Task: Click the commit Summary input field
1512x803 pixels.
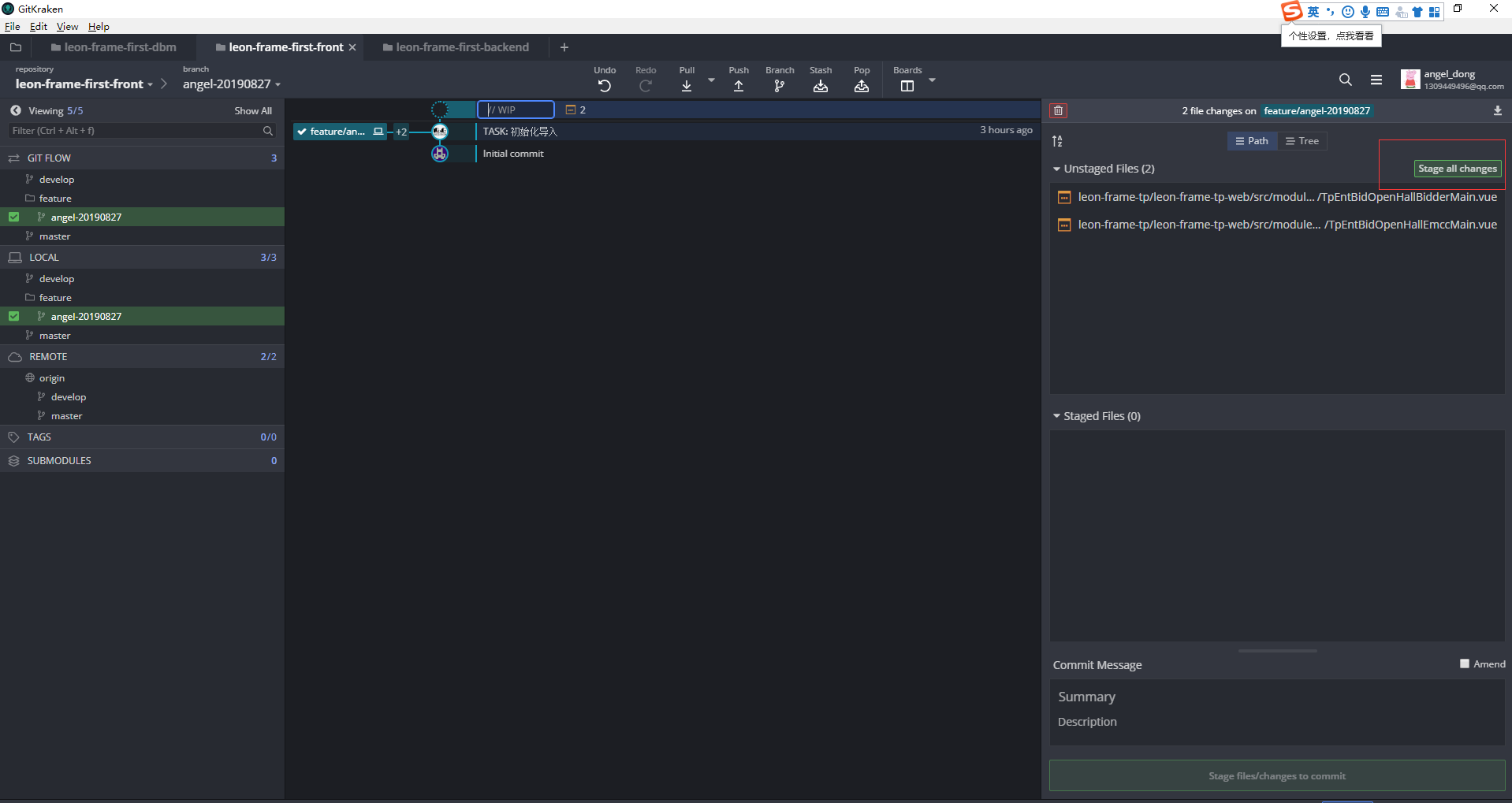Action: pyautogui.click(x=1277, y=697)
